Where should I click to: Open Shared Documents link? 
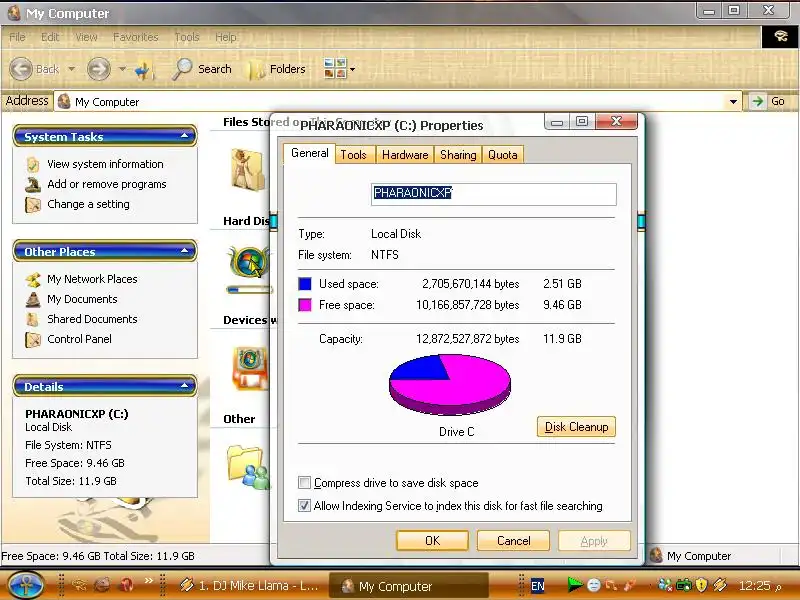coord(92,319)
